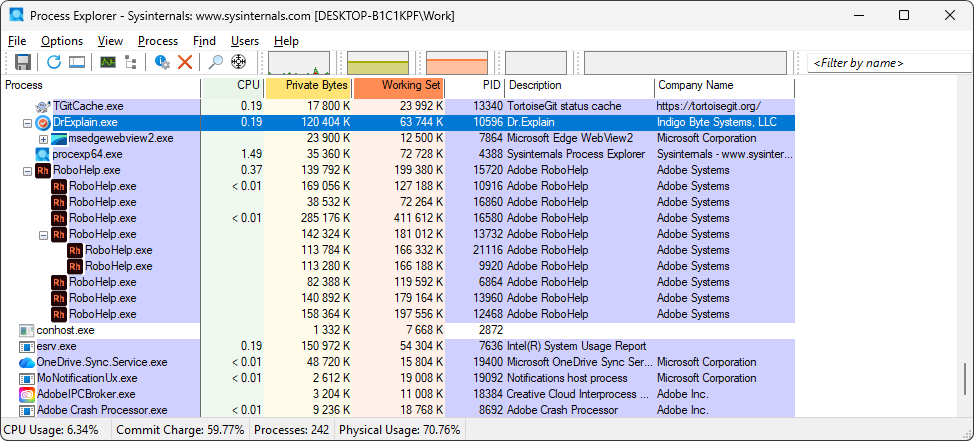The image size is (974, 441).
Task: Collapse the DrExplain.exe tree node
Action: [27, 123]
